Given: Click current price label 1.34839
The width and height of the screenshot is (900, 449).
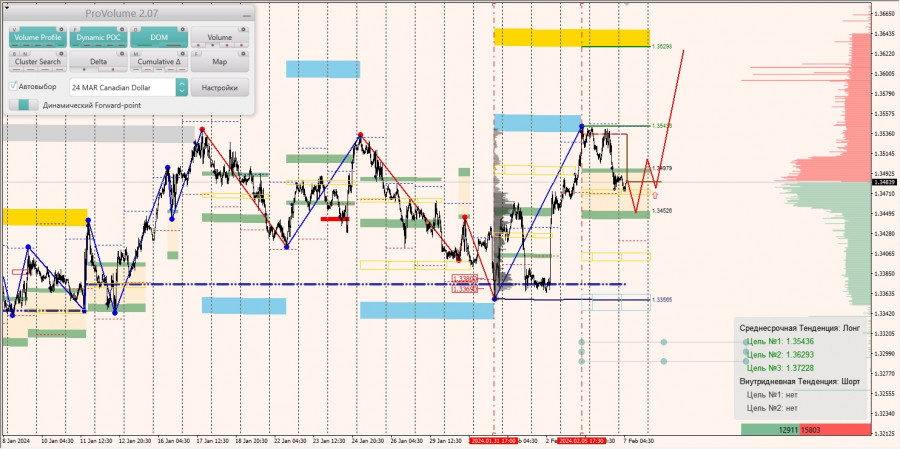Looking at the screenshot, I should pos(885,182).
